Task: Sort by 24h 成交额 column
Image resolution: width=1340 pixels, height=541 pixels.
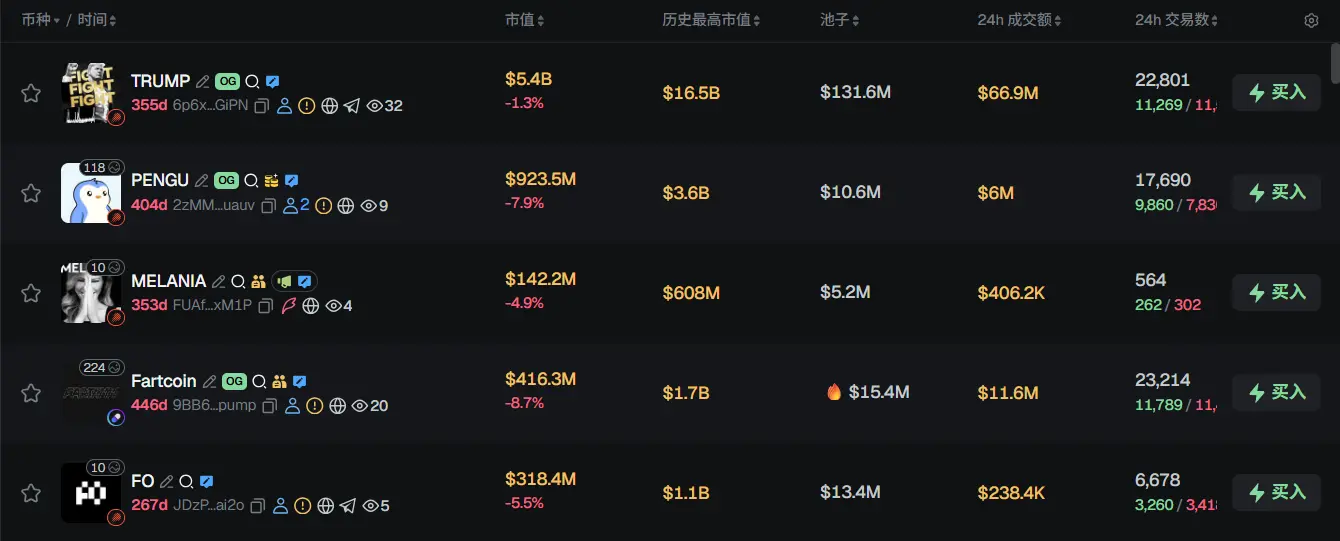Action: tap(1019, 21)
